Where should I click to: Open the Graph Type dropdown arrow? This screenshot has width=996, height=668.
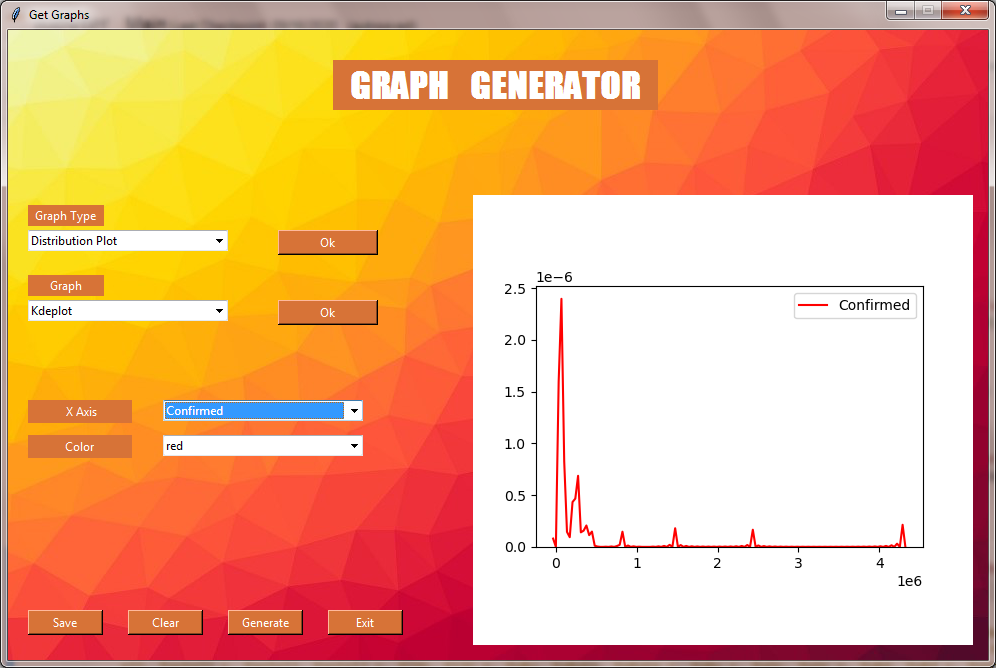219,241
